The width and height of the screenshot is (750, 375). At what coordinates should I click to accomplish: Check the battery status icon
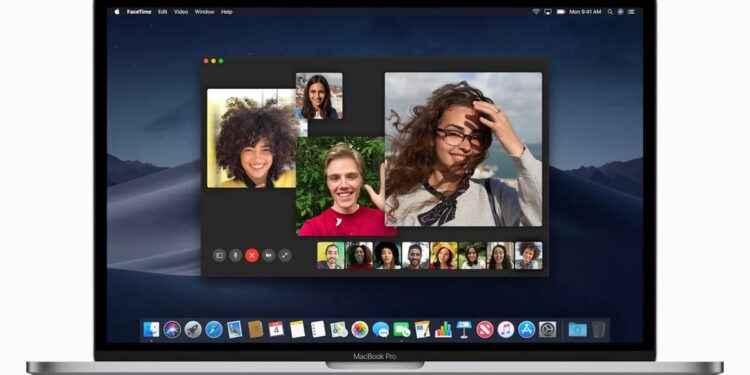[561, 12]
